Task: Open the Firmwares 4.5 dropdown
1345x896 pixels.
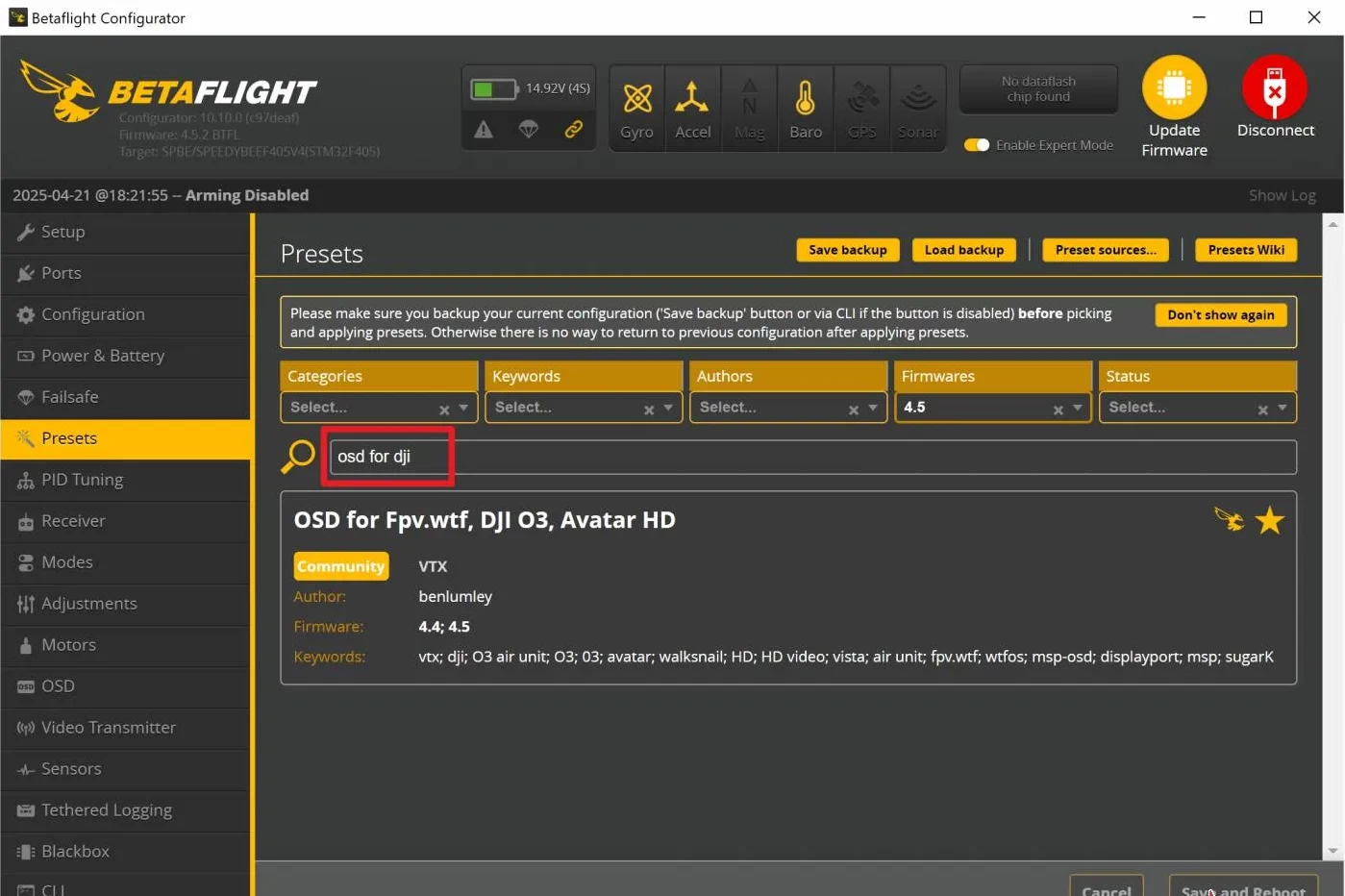Action: (993, 408)
